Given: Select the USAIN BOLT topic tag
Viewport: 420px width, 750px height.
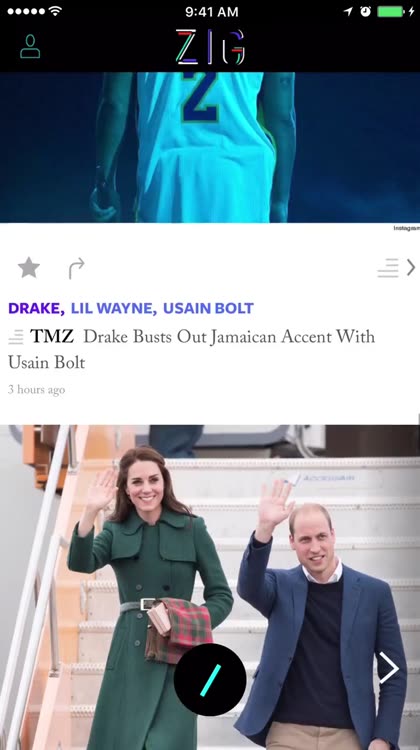Looking at the screenshot, I should (208, 309).
